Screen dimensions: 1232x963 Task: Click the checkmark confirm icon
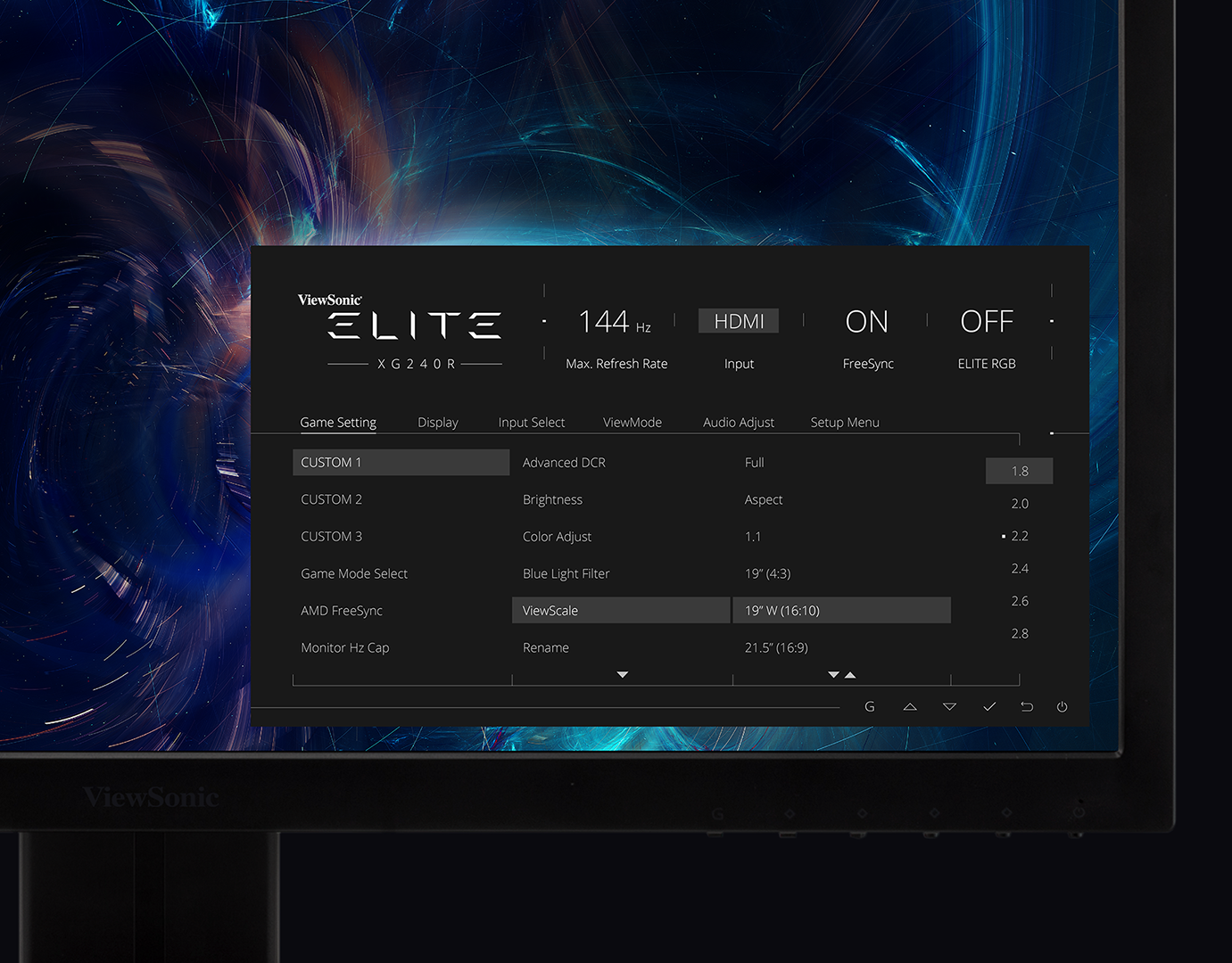(x=989, y=707)
